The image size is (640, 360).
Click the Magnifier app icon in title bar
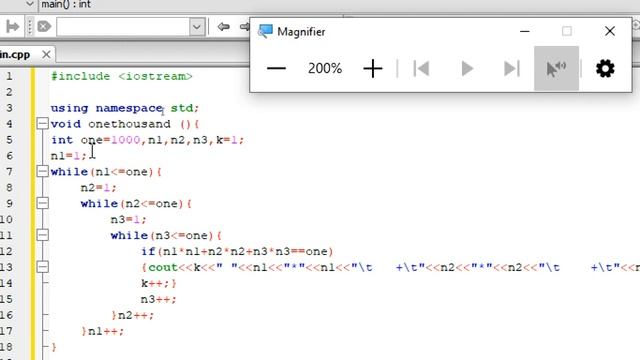[x=265, y=31]
